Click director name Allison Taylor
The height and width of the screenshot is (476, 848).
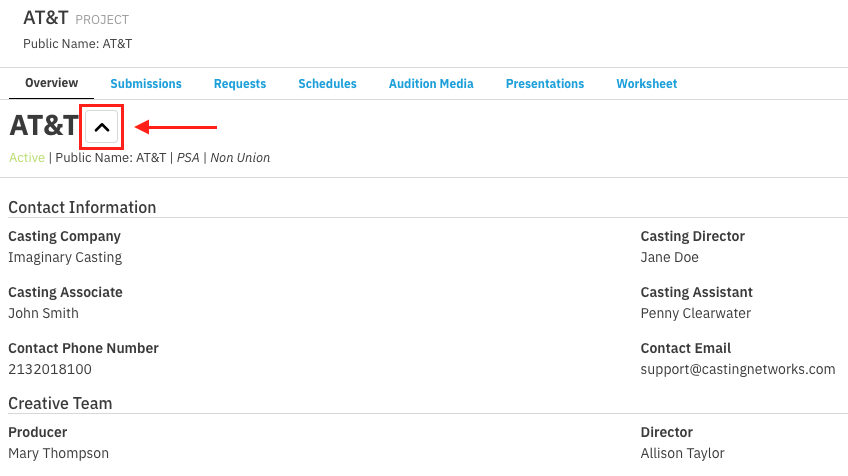tap(682, 453)
